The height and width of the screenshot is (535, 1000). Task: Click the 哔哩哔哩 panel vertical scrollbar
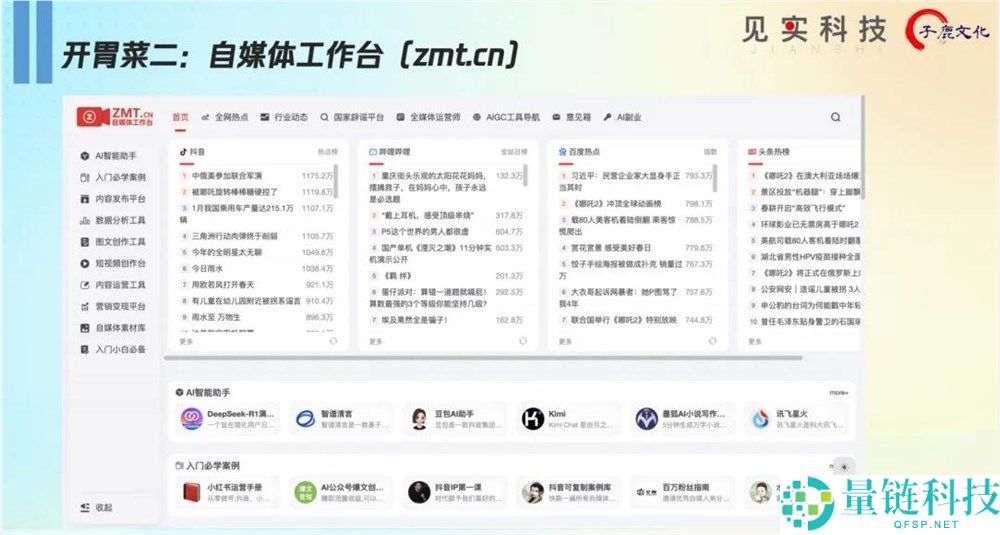526,176
